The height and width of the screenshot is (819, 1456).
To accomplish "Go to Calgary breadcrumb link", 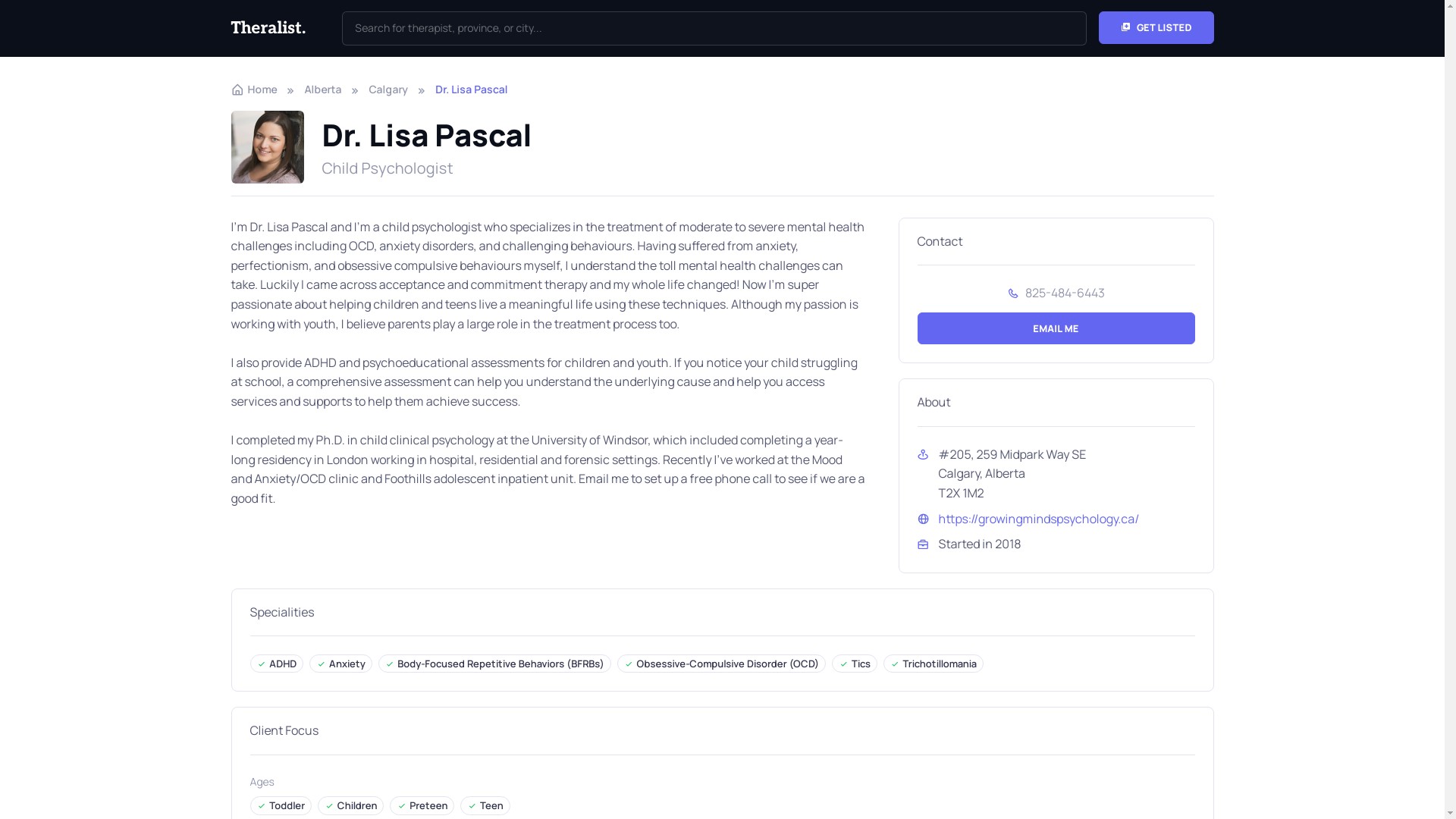I will tap(388, 89).
